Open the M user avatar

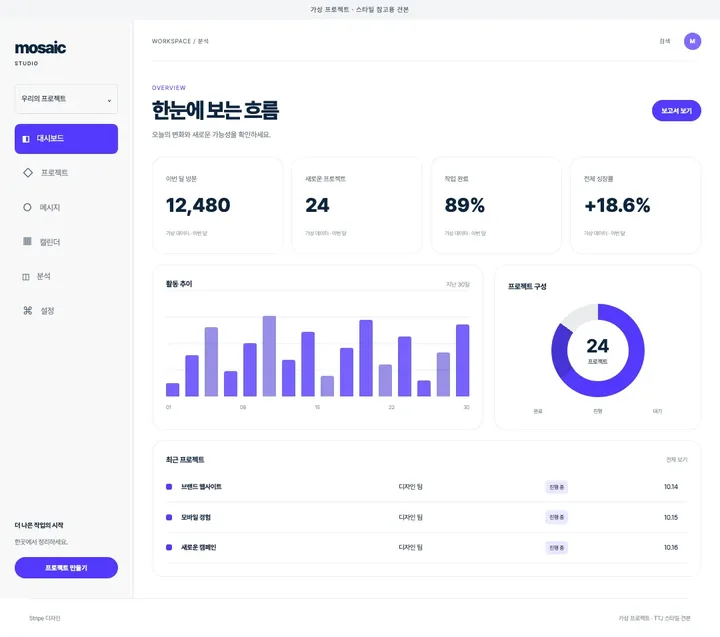pyautogui.click(x=692, y=41)
